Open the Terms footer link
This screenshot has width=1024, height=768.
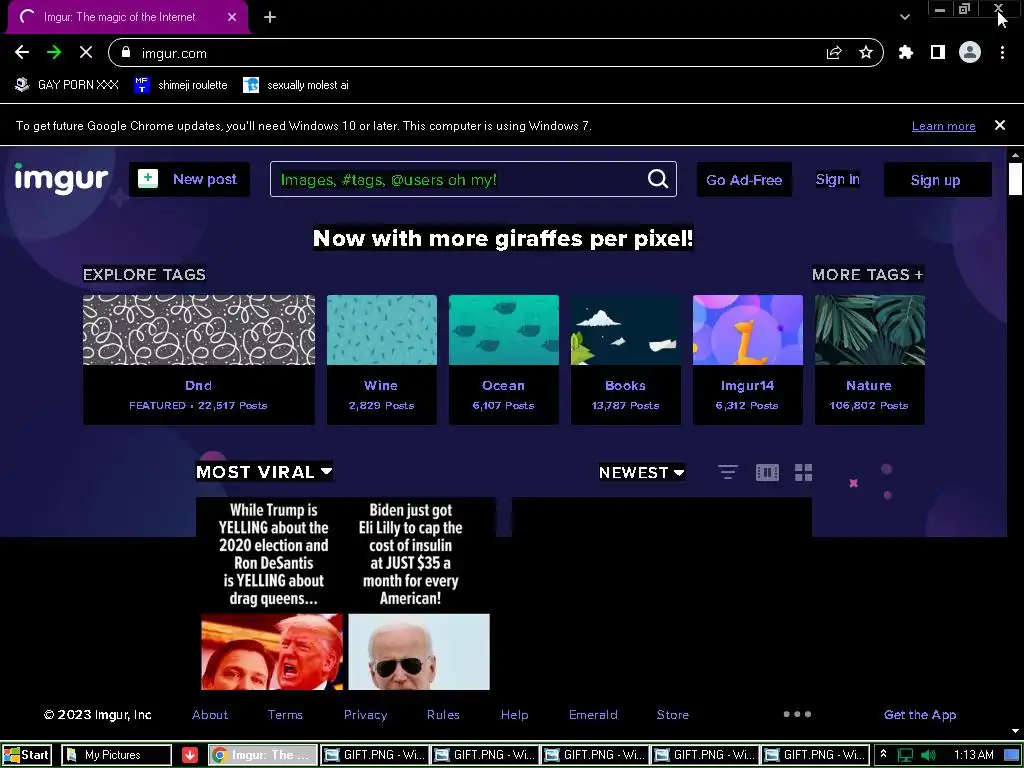(285, 714)
